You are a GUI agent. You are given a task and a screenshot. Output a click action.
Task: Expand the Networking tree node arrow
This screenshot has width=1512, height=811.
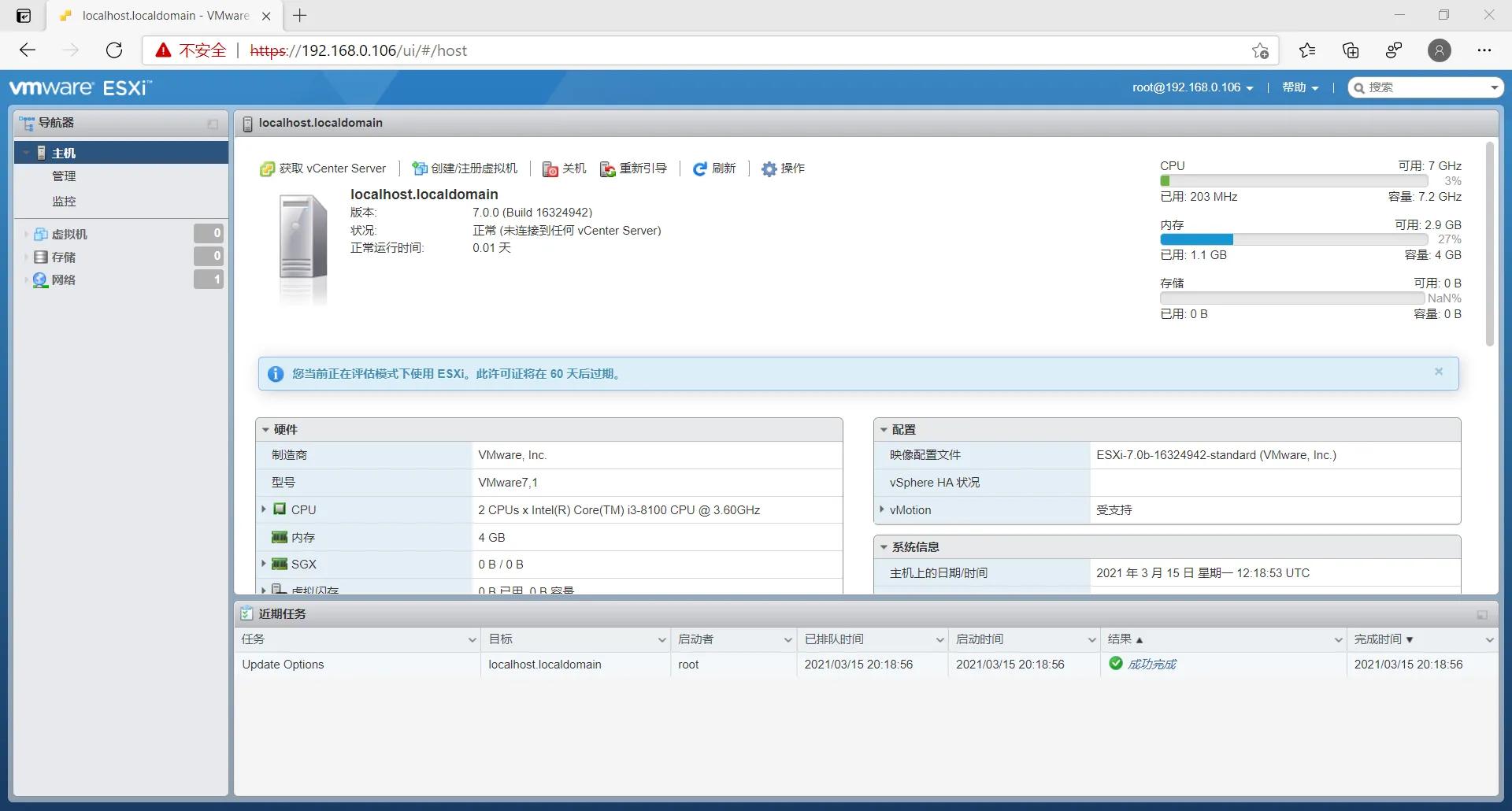26,280
